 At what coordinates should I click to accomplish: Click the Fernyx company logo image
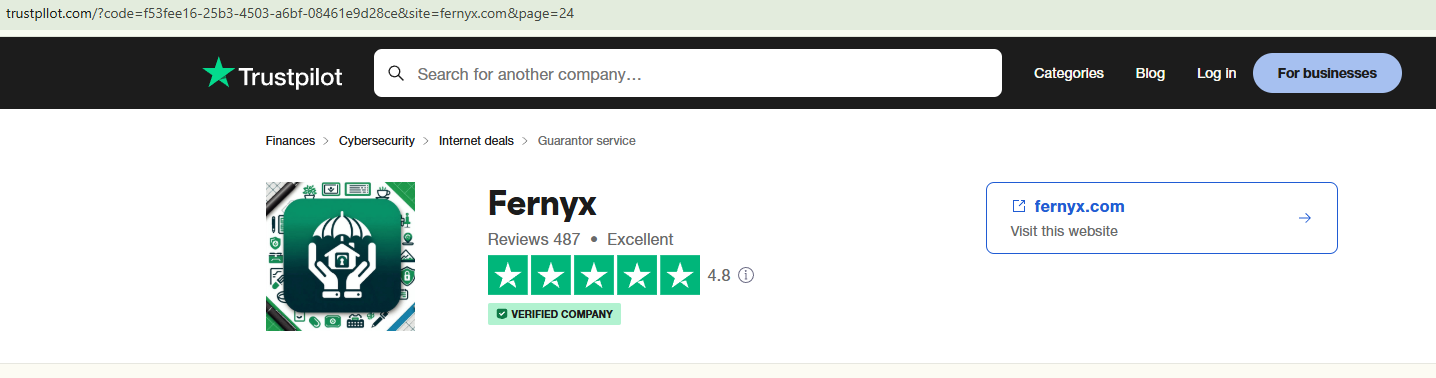tap(340, 256)
